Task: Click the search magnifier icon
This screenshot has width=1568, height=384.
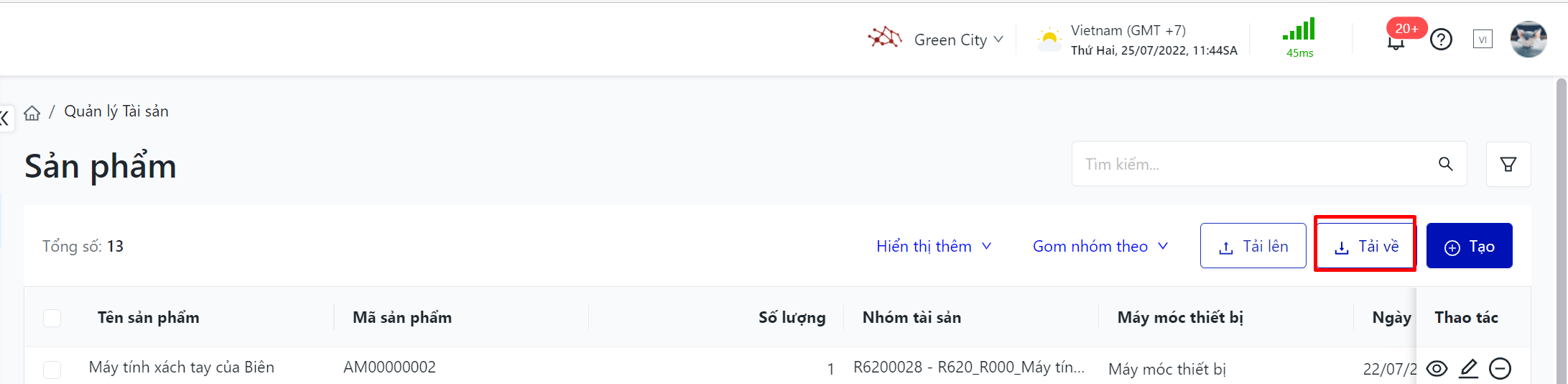Action: [x=1446, y=165]
